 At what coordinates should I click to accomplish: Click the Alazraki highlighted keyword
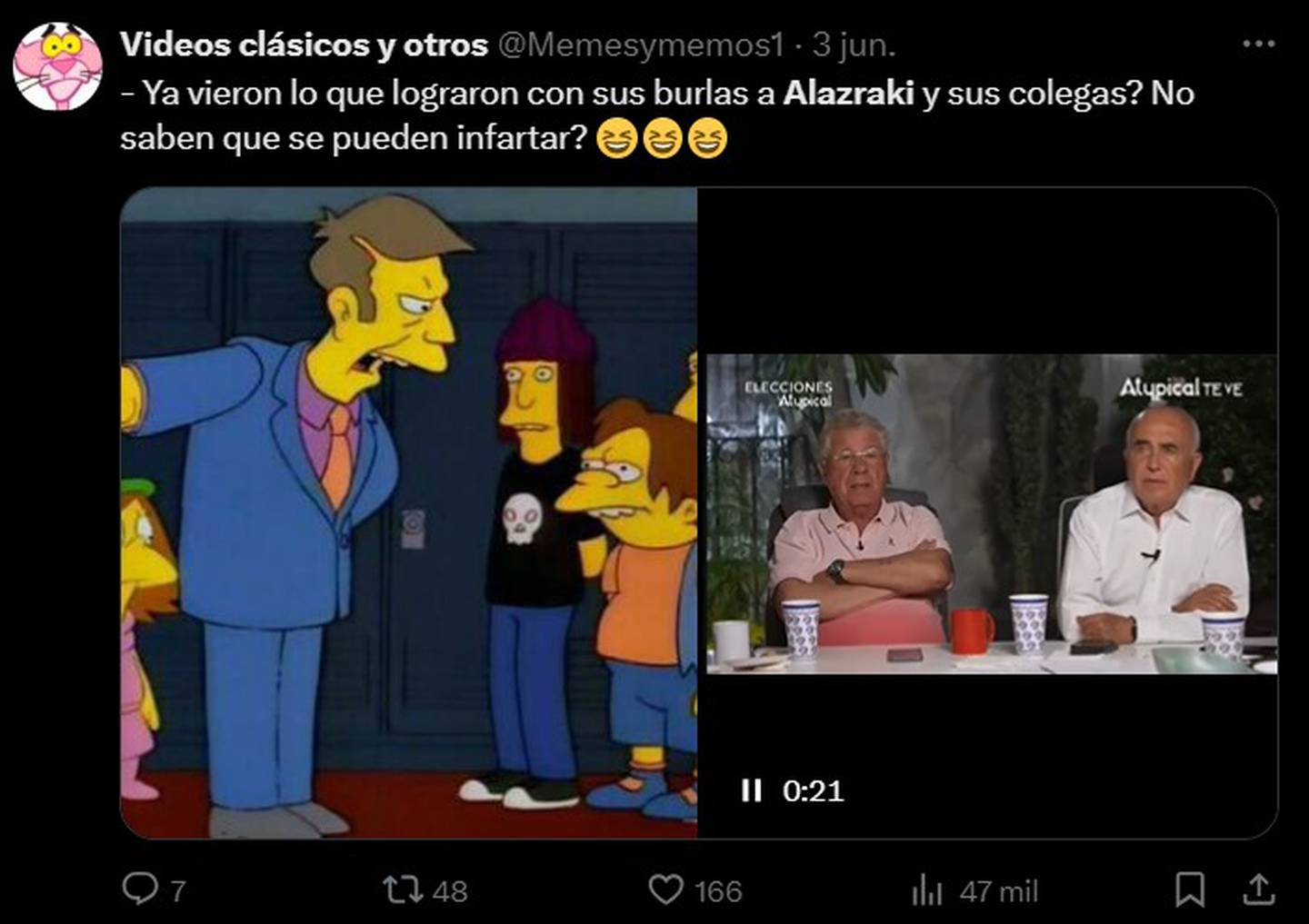[848, 93]
